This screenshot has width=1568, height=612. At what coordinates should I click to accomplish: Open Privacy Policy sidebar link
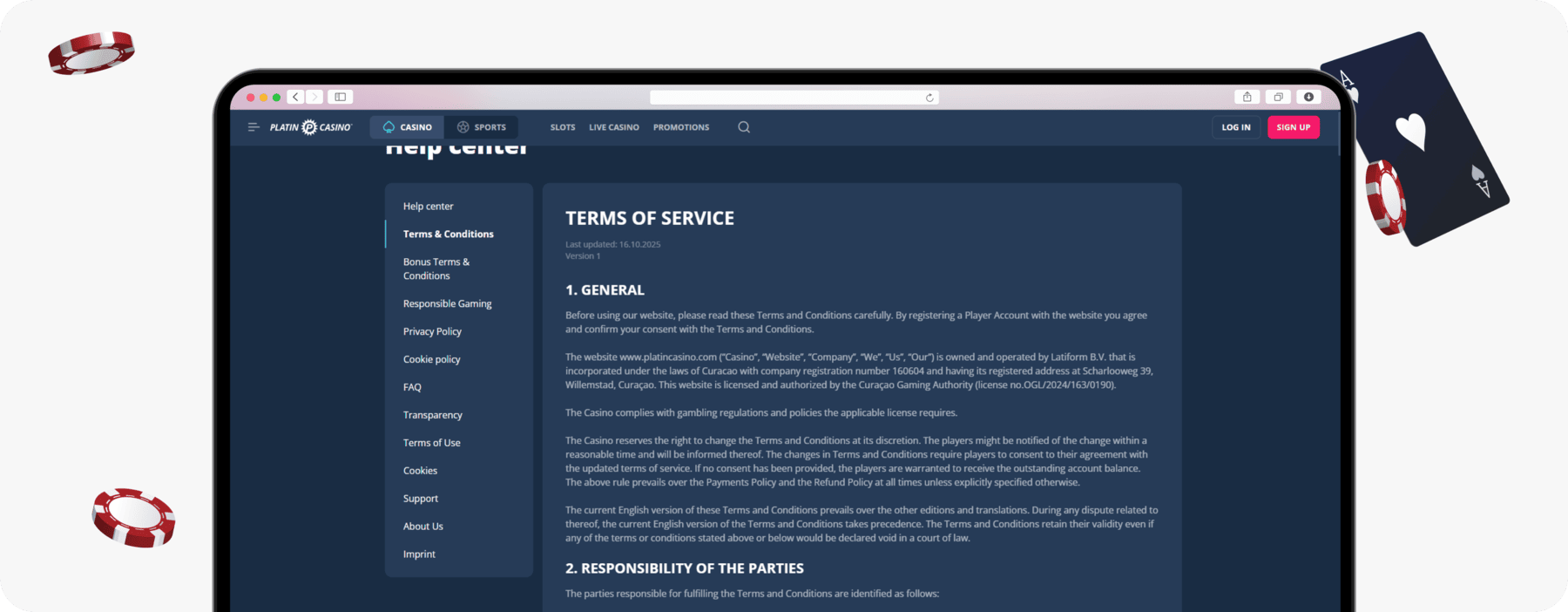pos(433,332)
